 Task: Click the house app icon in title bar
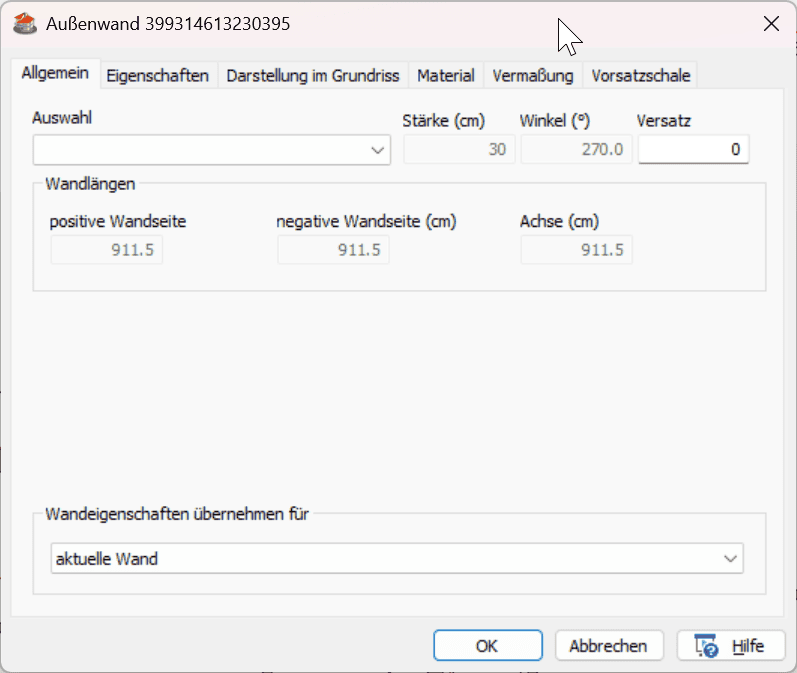pos(25,24)
